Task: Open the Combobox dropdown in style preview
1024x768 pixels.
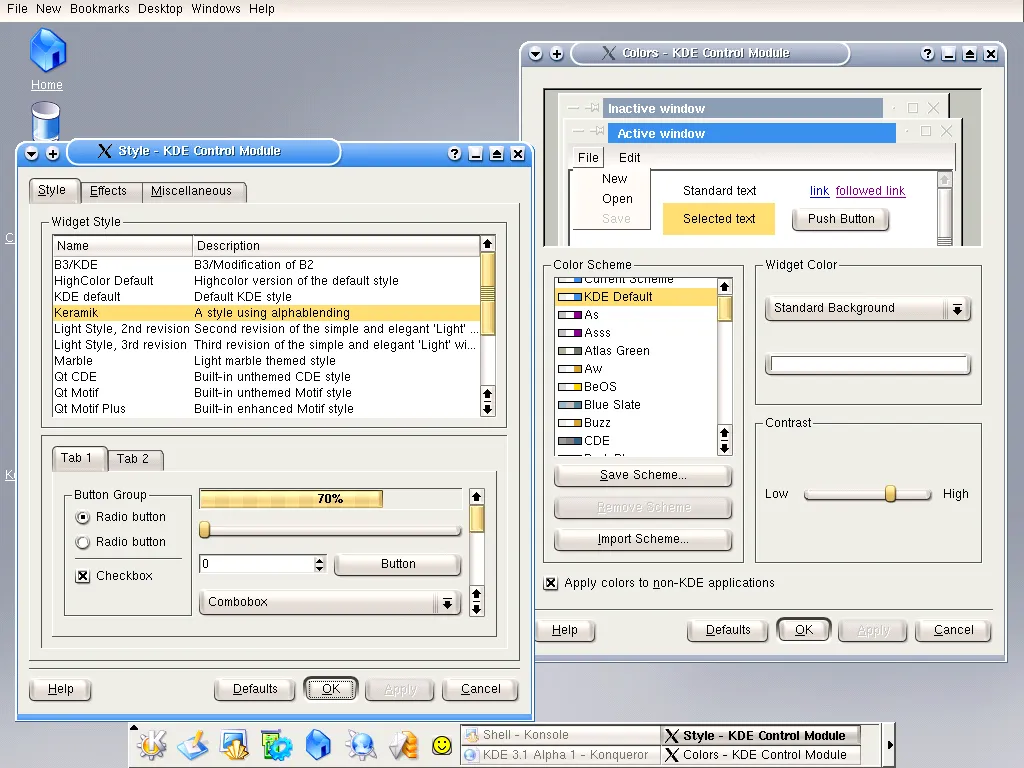Action: pyautogui.click(x=447, y=603)
